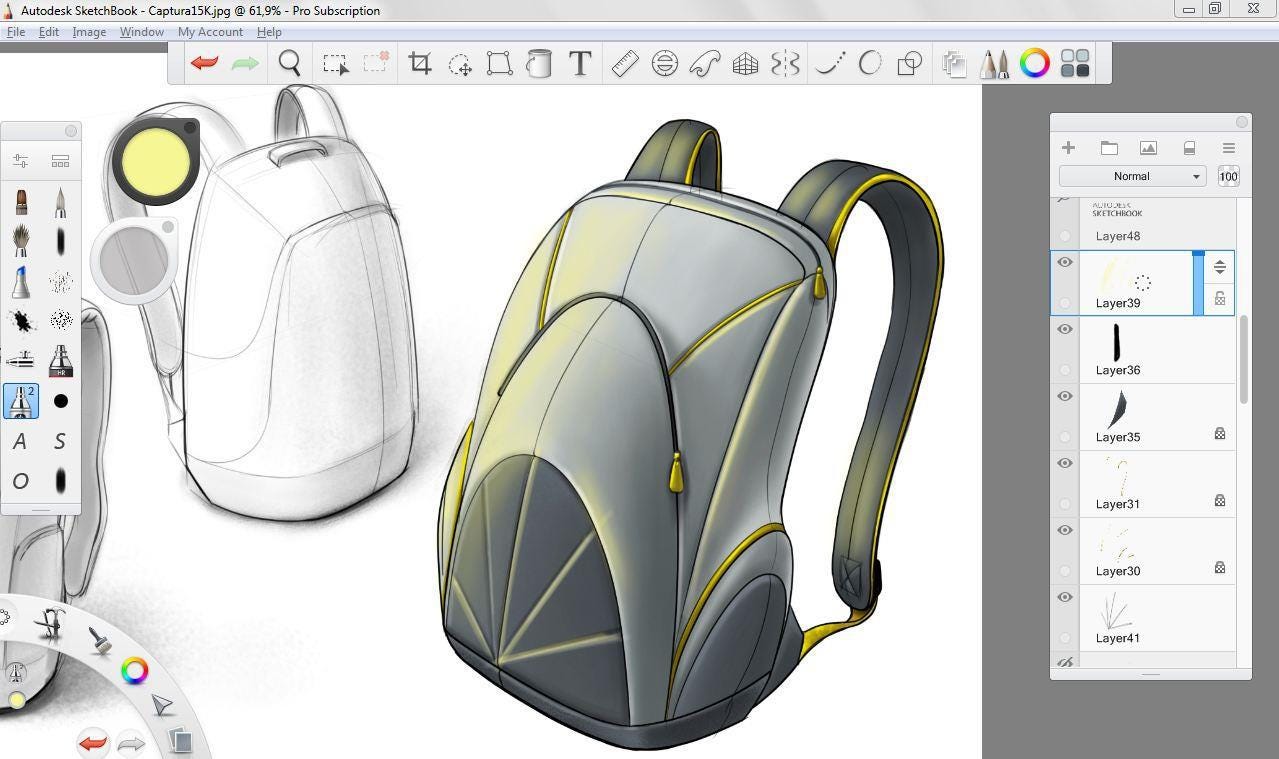Image resolution: width=1279 pixels, height=759 pixels.
Task: Select the airbrush tool
Action: (x=21, y=360)
